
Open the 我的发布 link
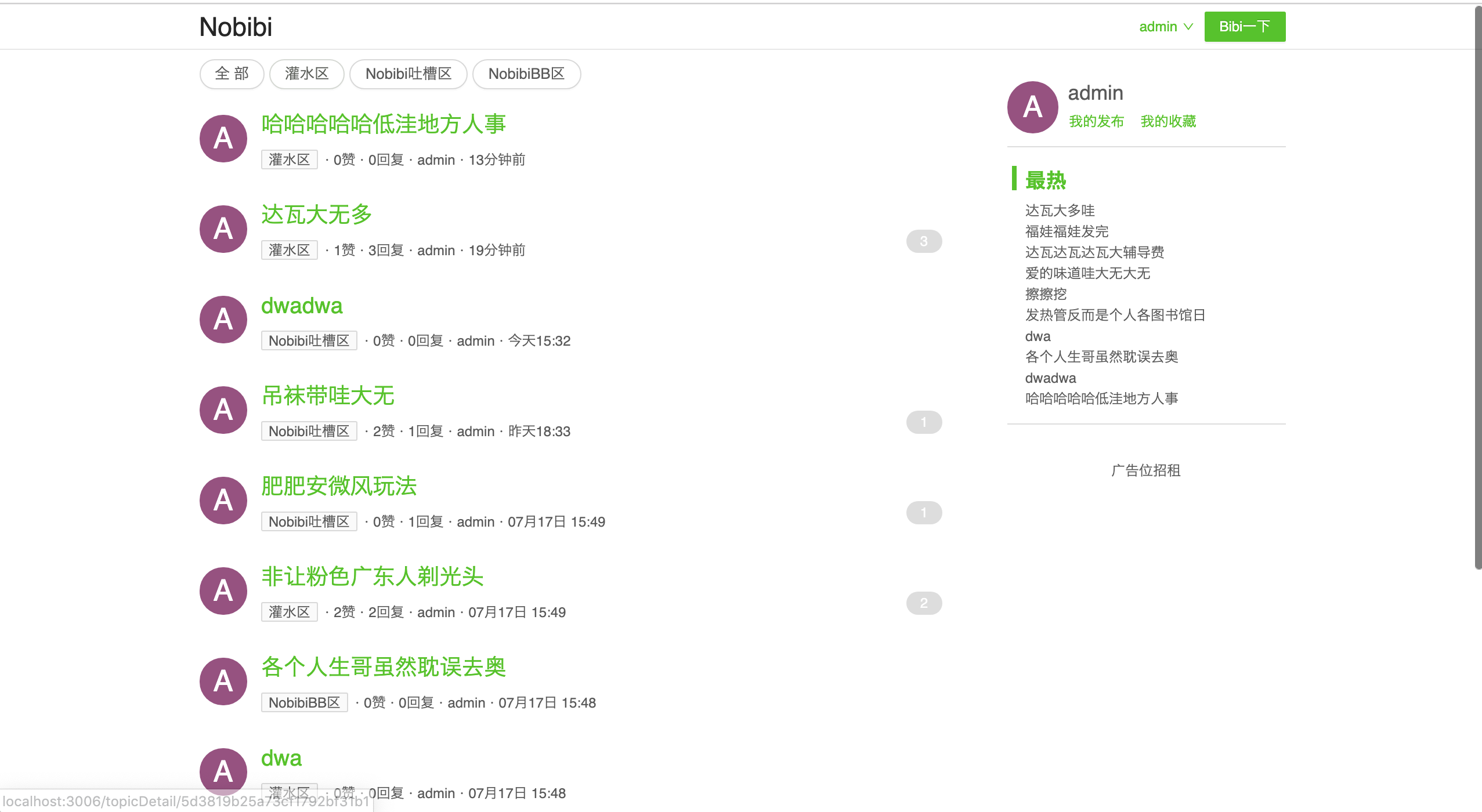(1096, 121)
